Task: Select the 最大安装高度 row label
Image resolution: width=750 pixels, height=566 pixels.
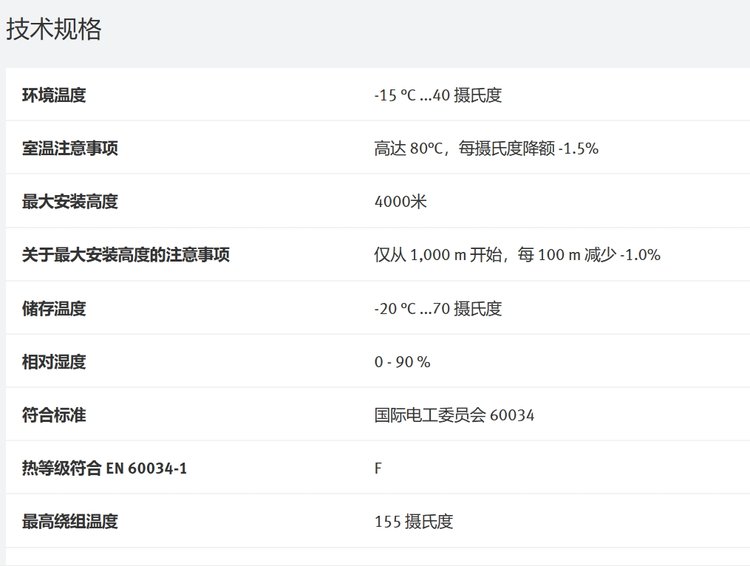Action: 70,202
